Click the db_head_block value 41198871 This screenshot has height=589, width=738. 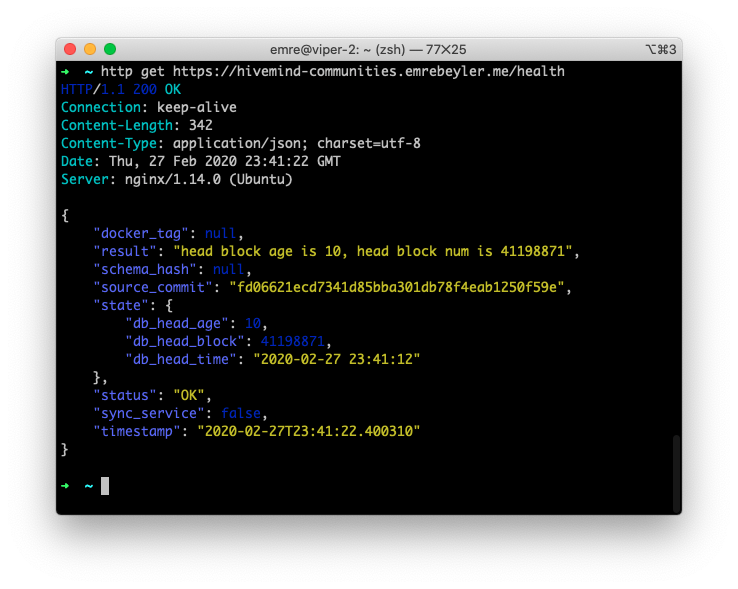292,341
